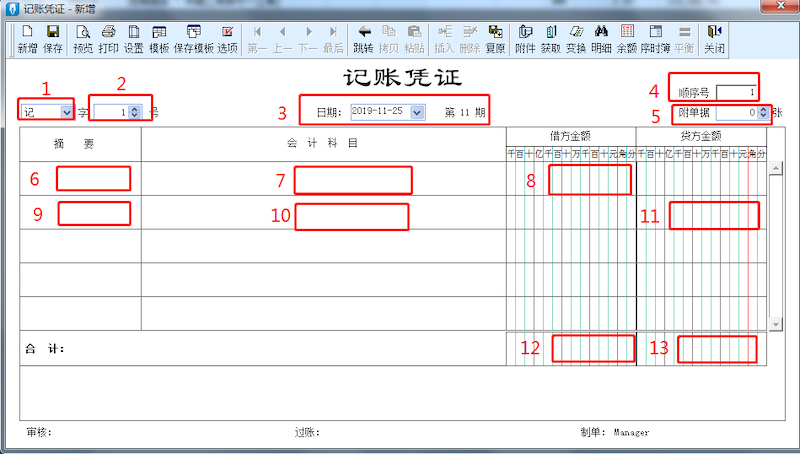
Task: Click the 会计科目 column header
Action: click(323, 143)
